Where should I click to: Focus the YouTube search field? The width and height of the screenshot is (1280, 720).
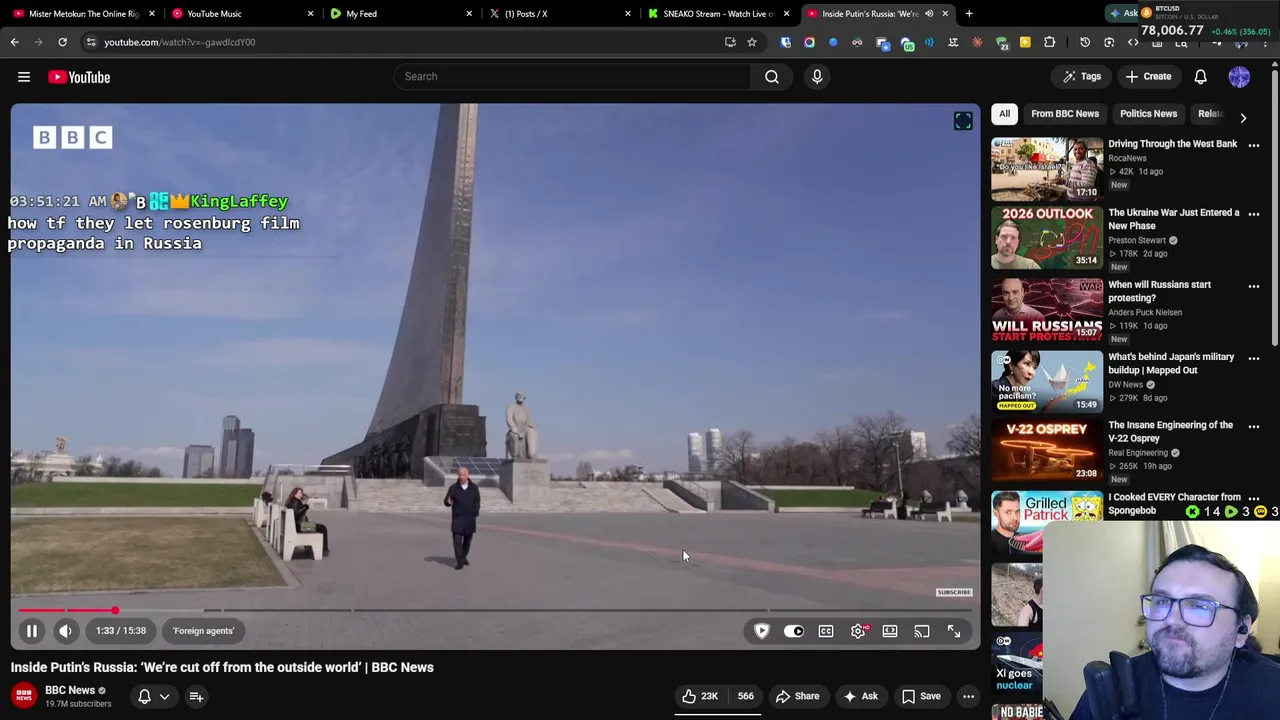click(x=572, y=76)
